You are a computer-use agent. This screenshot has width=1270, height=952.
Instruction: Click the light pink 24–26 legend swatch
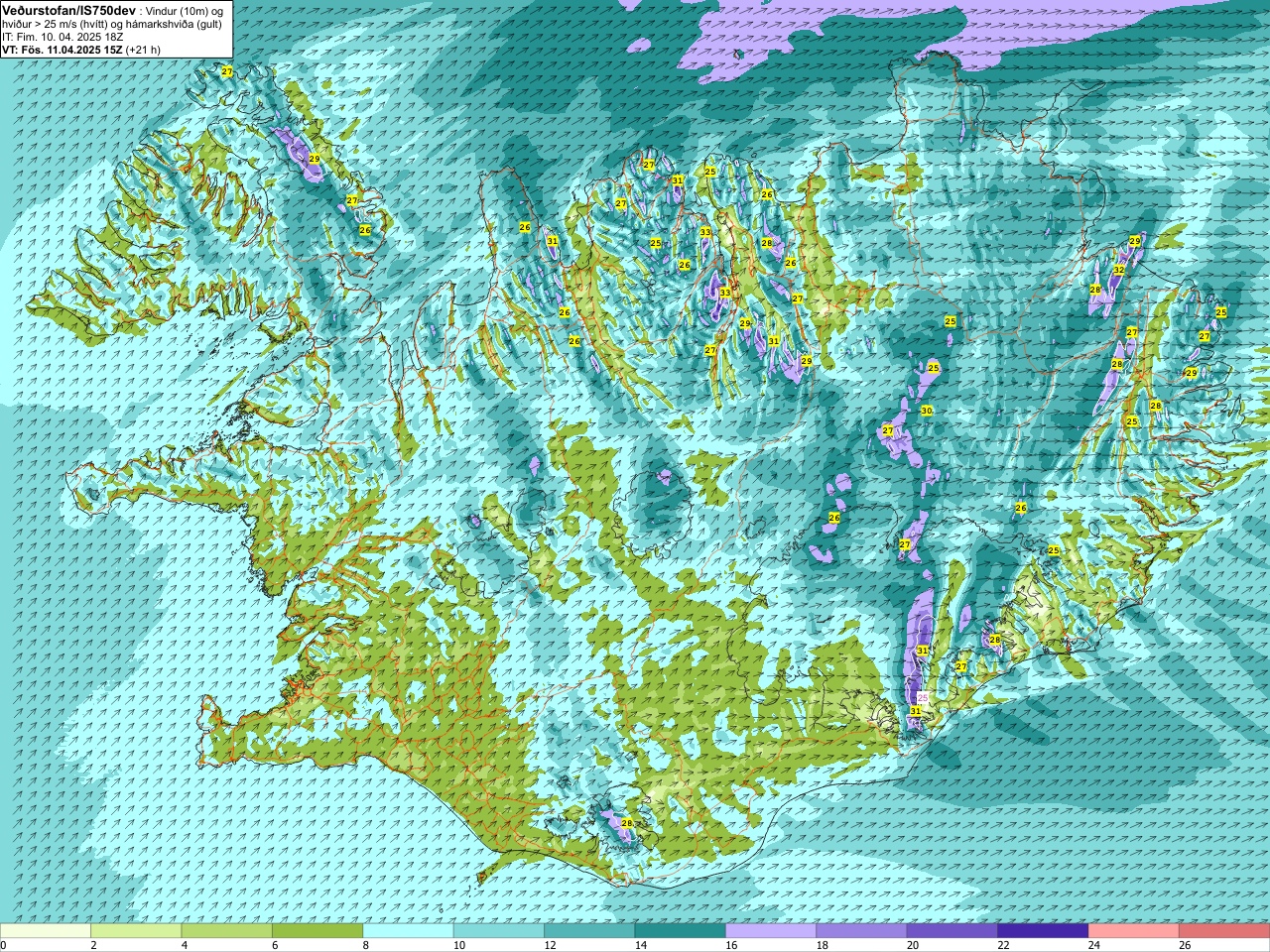point(1134,931)
